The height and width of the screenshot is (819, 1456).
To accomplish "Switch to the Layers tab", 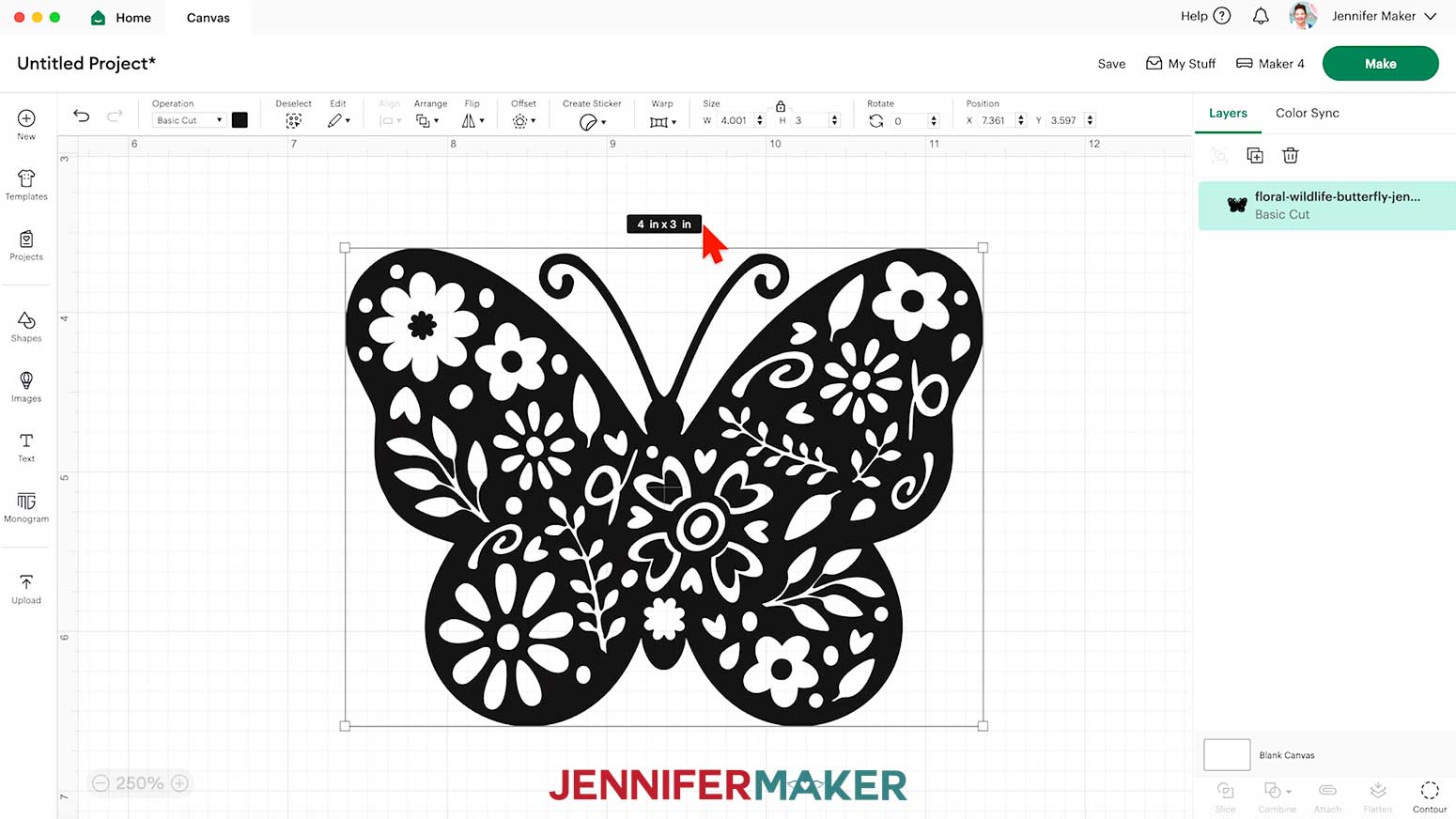I will (x=1228, y=113).
